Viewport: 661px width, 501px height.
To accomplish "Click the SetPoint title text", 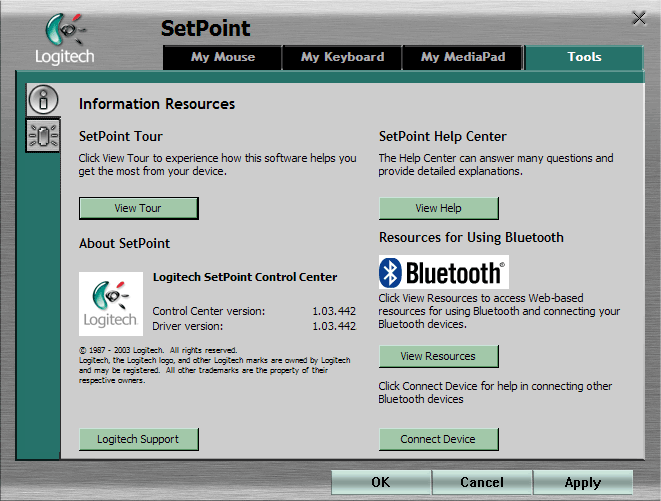I will (x=205, y=29).
